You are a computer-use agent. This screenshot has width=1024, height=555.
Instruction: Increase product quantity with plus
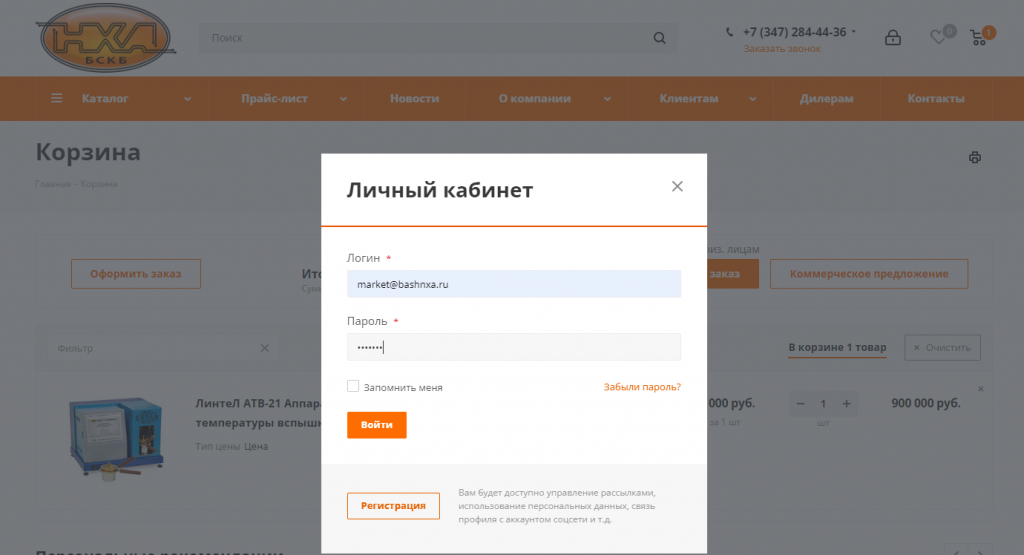[846, 404]
